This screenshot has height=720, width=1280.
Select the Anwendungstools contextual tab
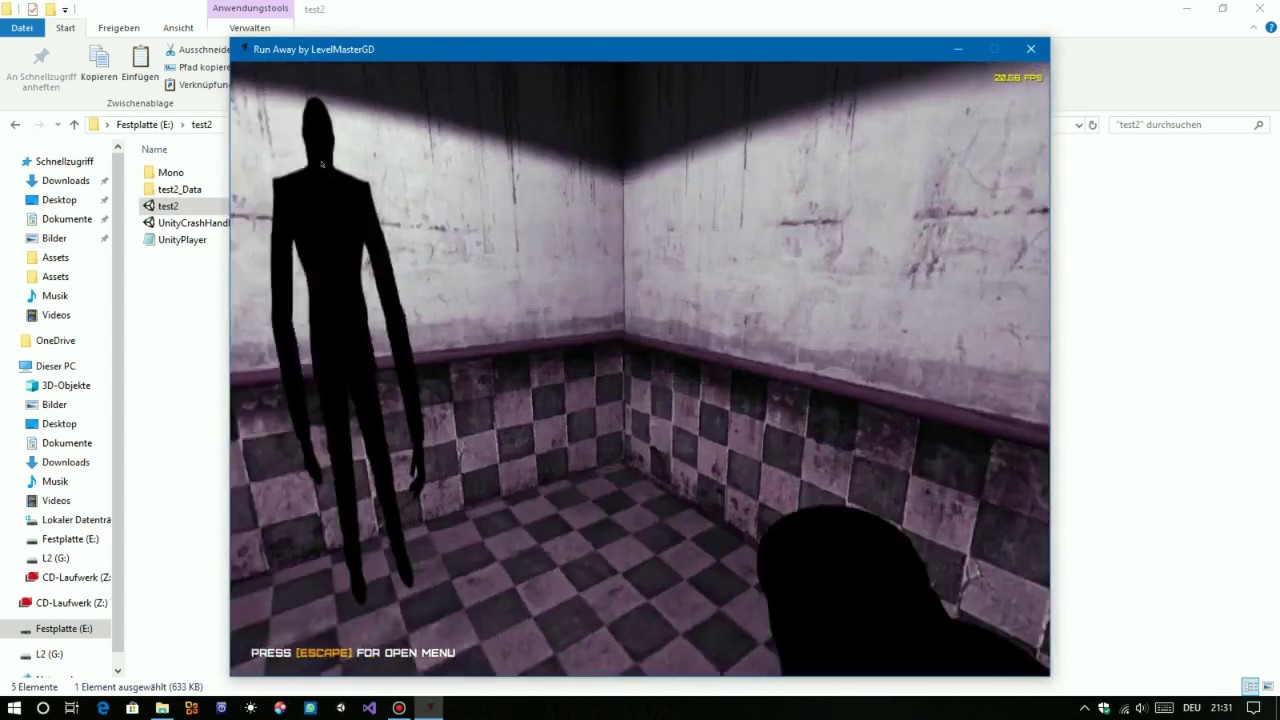pos(250,9)
